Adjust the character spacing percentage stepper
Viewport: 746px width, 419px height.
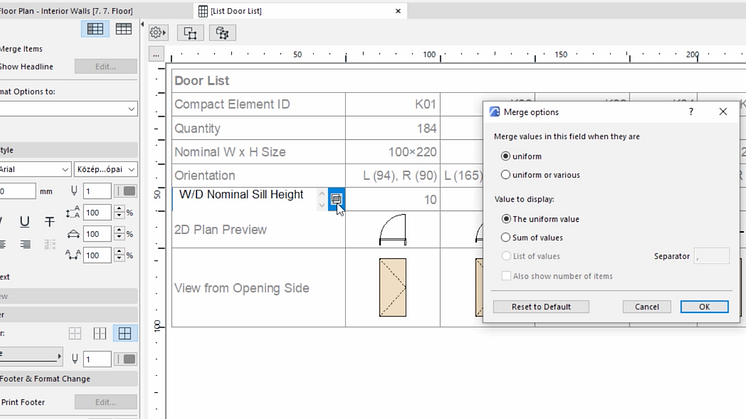(x=119, y=255)
